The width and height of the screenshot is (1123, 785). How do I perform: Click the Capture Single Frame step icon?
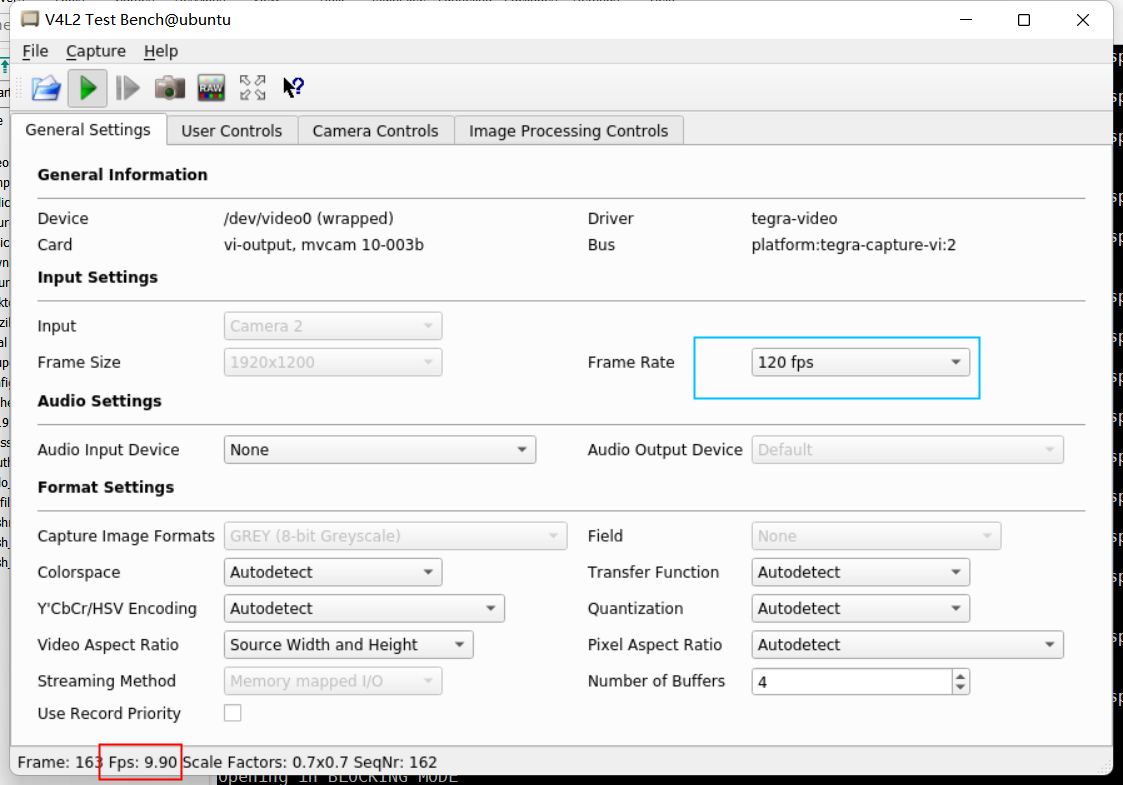[x=128, y=88]
